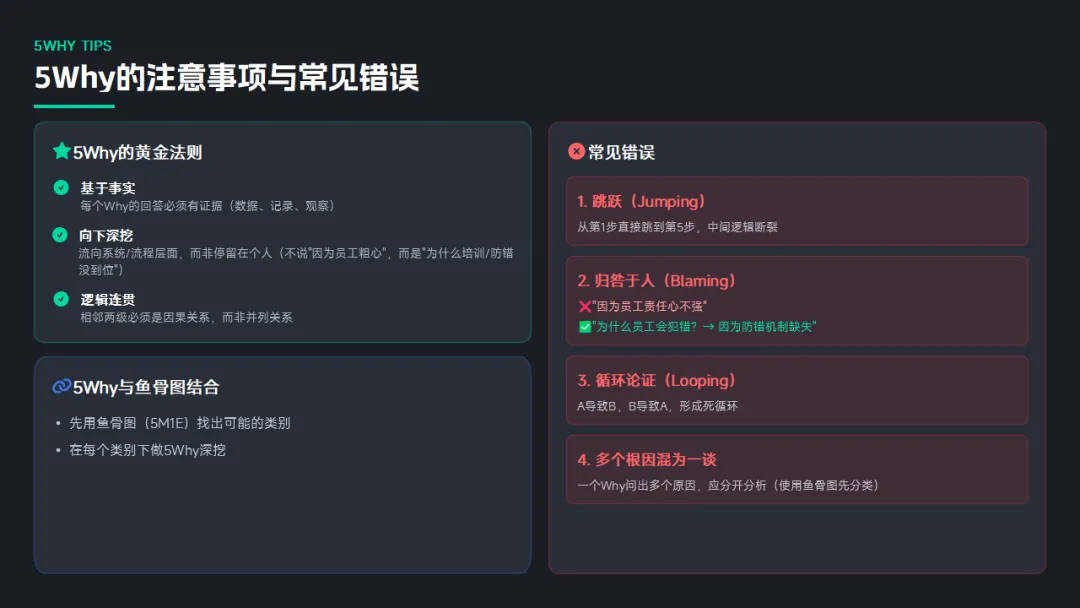Click the 5WHY TIPS label at top
The image size is (1080, 608).
tap(73, 46)
